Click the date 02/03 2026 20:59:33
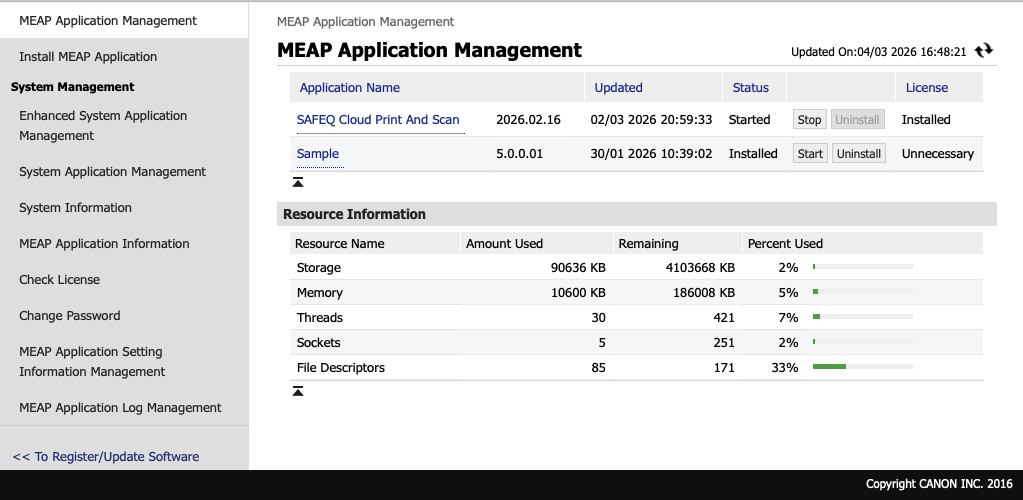The width and height of the screenshot is (1023, 500). click(x=651, y=119)
